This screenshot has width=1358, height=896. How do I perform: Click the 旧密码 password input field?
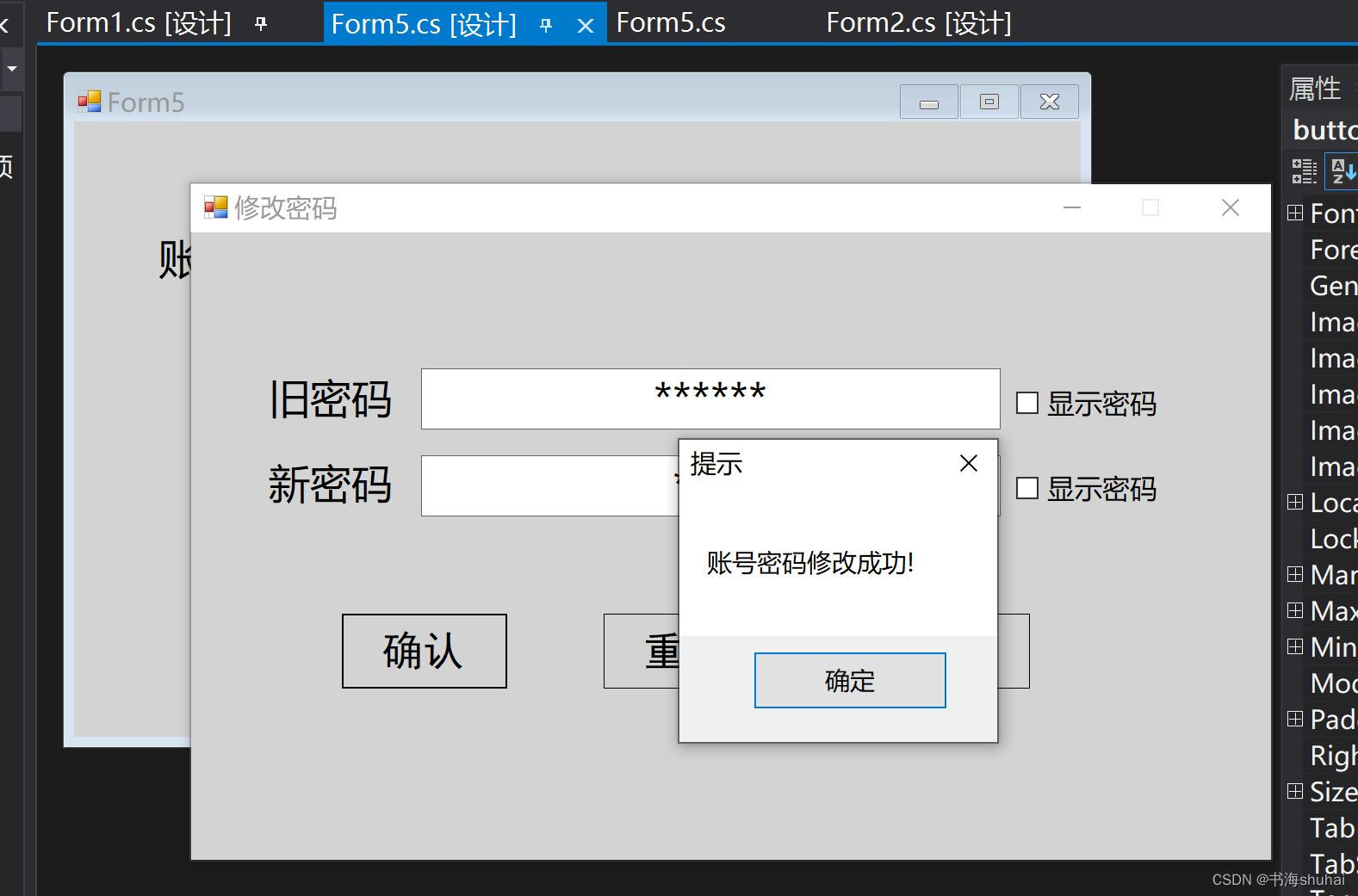[x=710, y=399]
